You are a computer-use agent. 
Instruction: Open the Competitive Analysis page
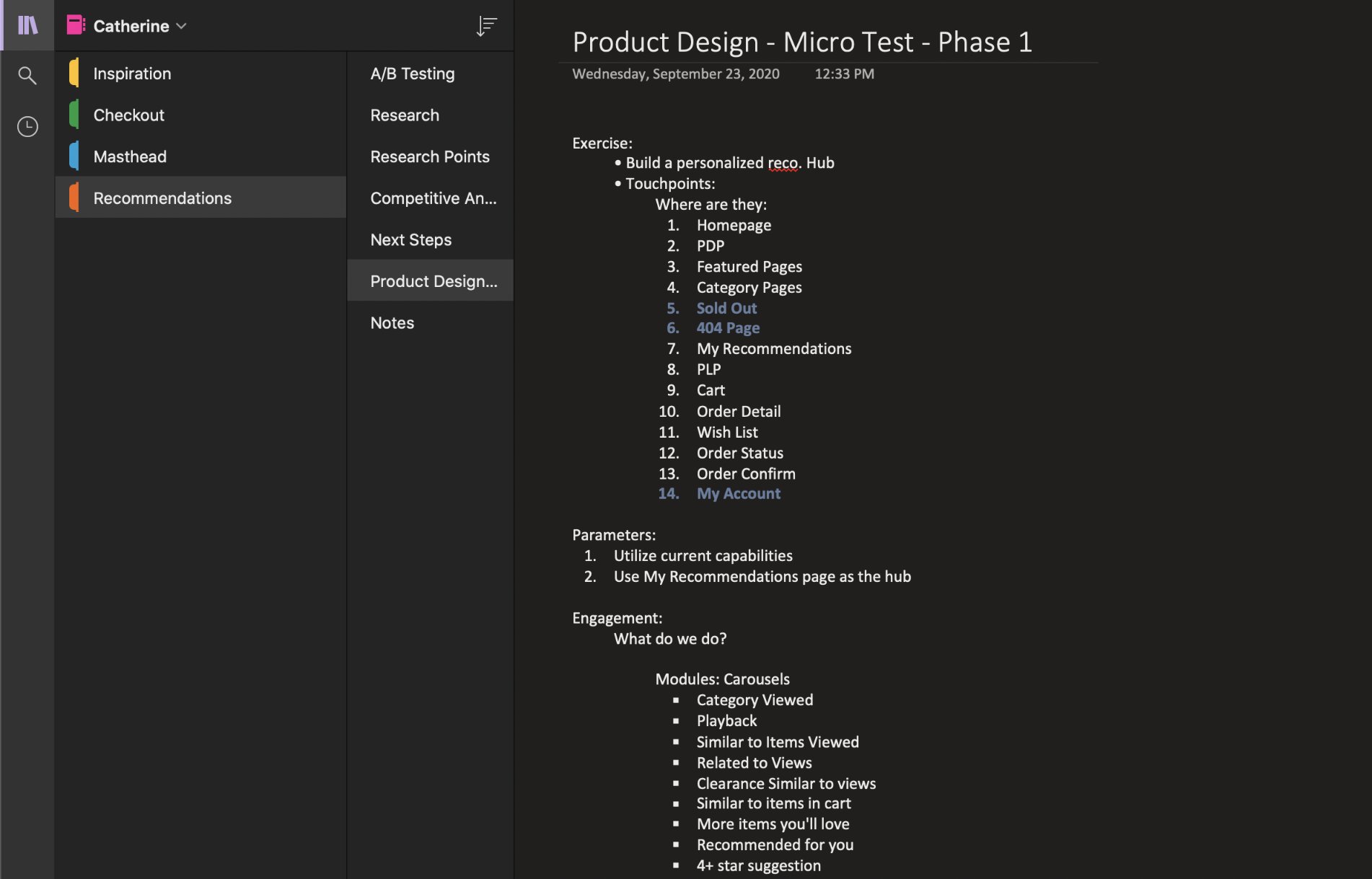tap(433, 198)
